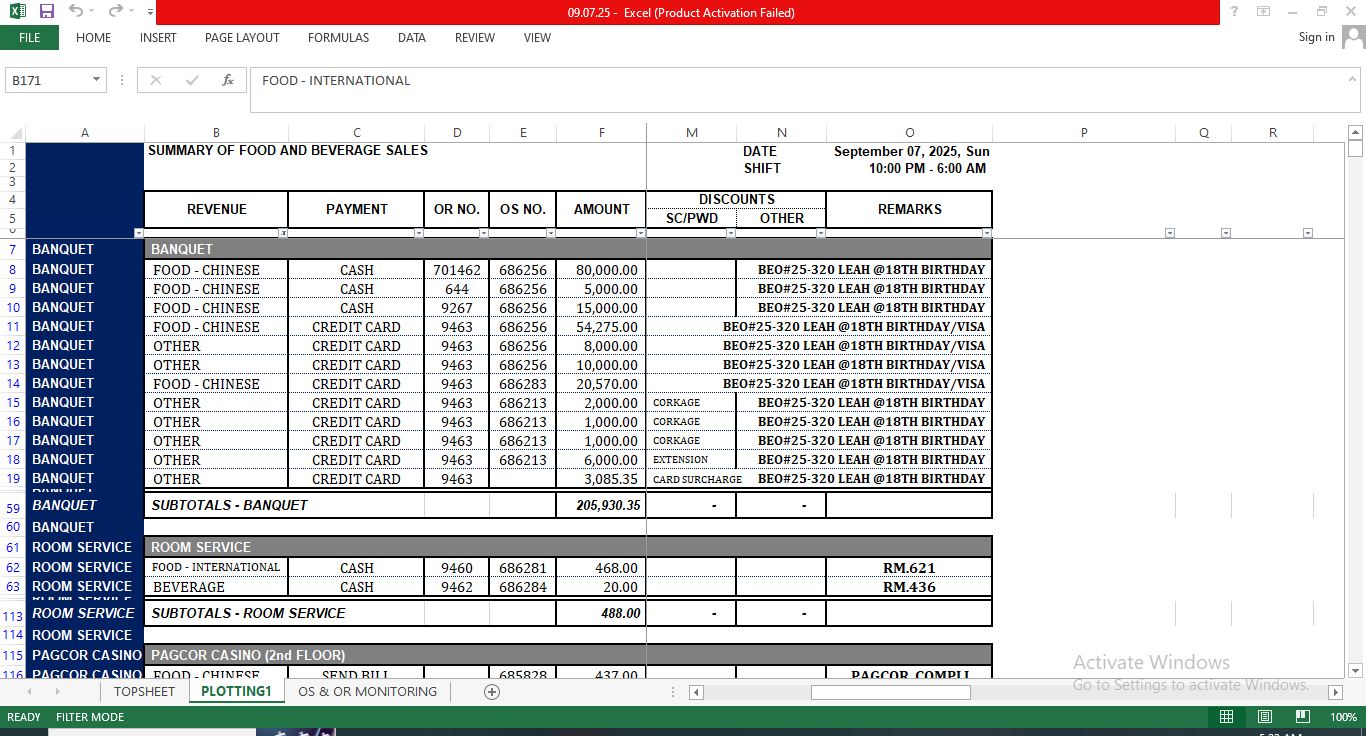Switch to OS & OR MONITORING sheet tab
1366x736 pixels.
(x=367, y=692)
